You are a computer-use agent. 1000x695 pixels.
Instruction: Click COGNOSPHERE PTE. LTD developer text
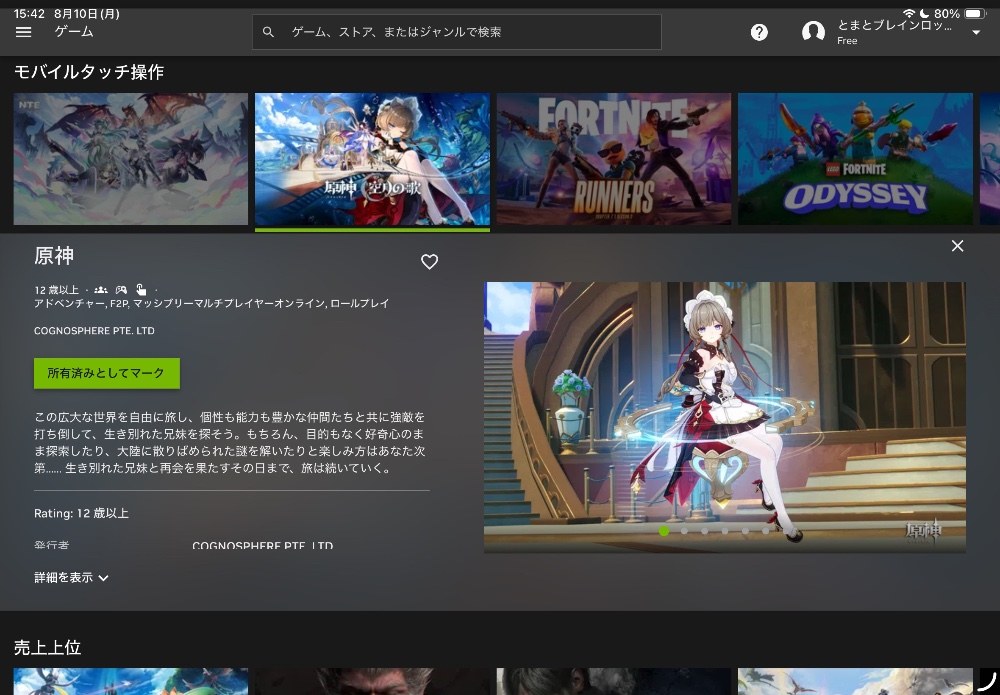coord(94,330)
